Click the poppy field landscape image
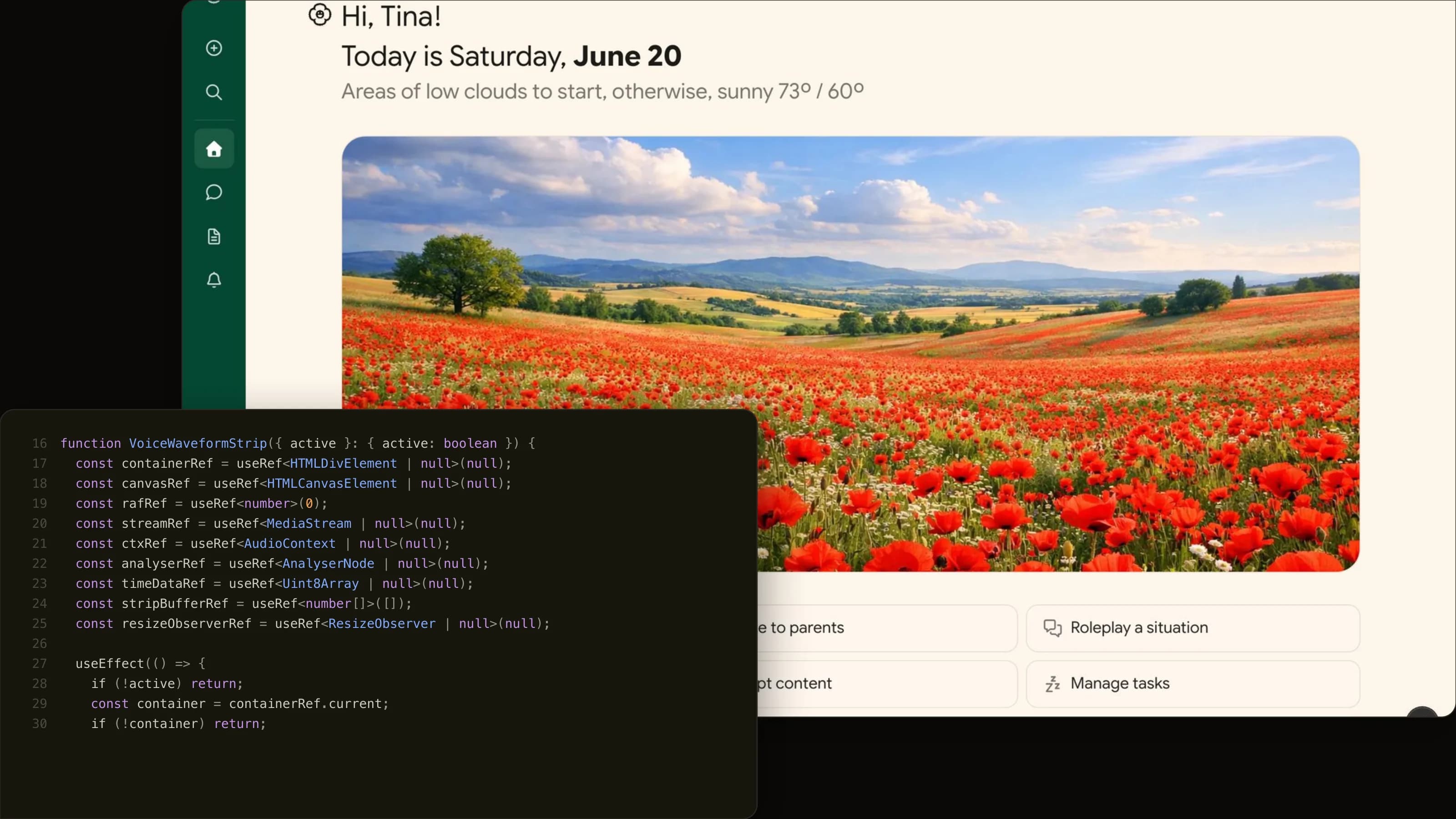The width and height of the screenshot is (1456, 819). tap(850, 271)
